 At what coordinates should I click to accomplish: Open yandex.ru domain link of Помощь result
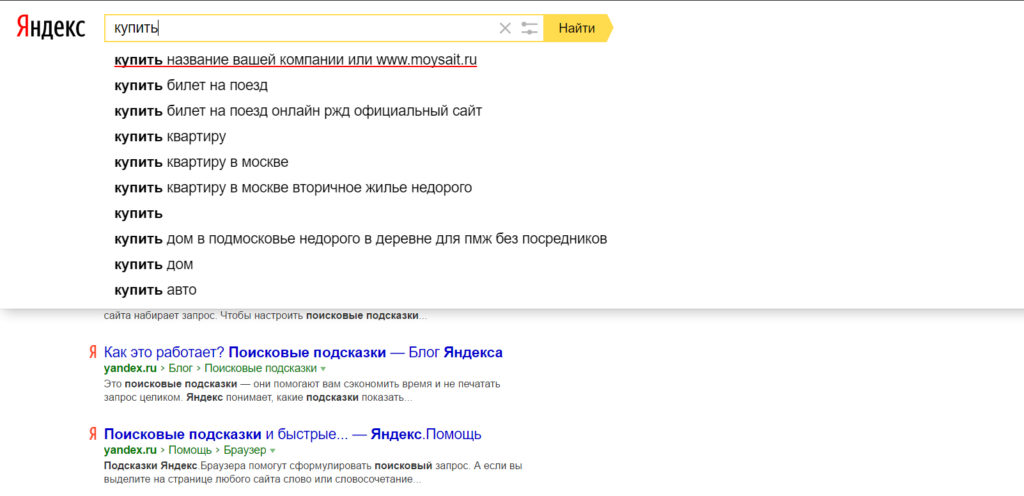click(130, 450)
